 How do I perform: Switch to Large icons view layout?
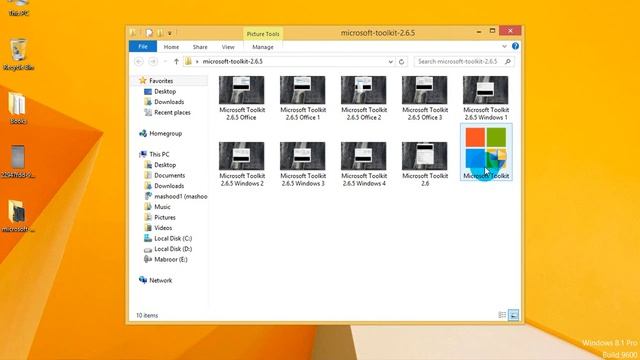(x=513, y=315)
